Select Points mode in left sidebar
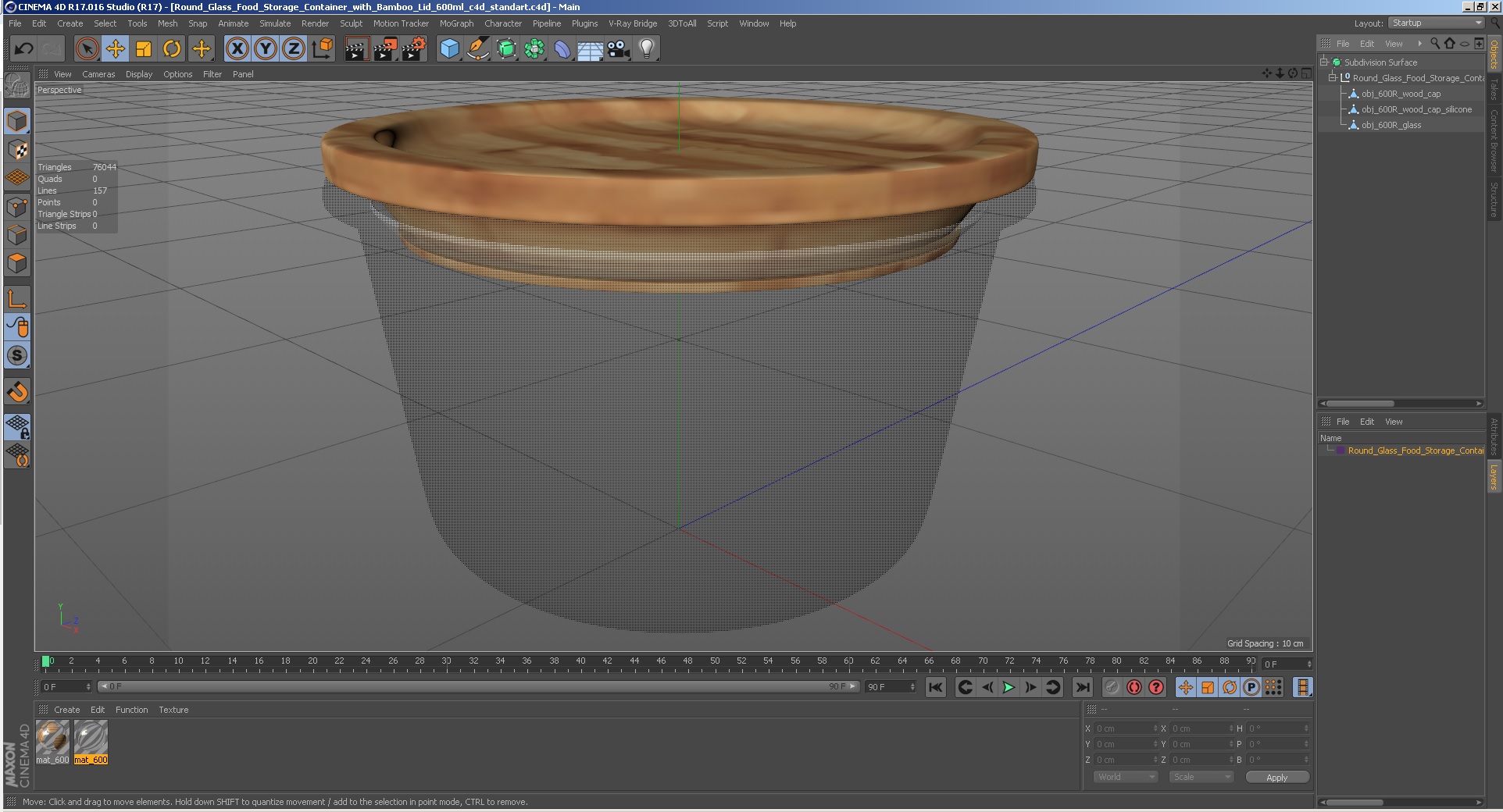Viewport: 1503px width, 812px height. pos(17,207)
